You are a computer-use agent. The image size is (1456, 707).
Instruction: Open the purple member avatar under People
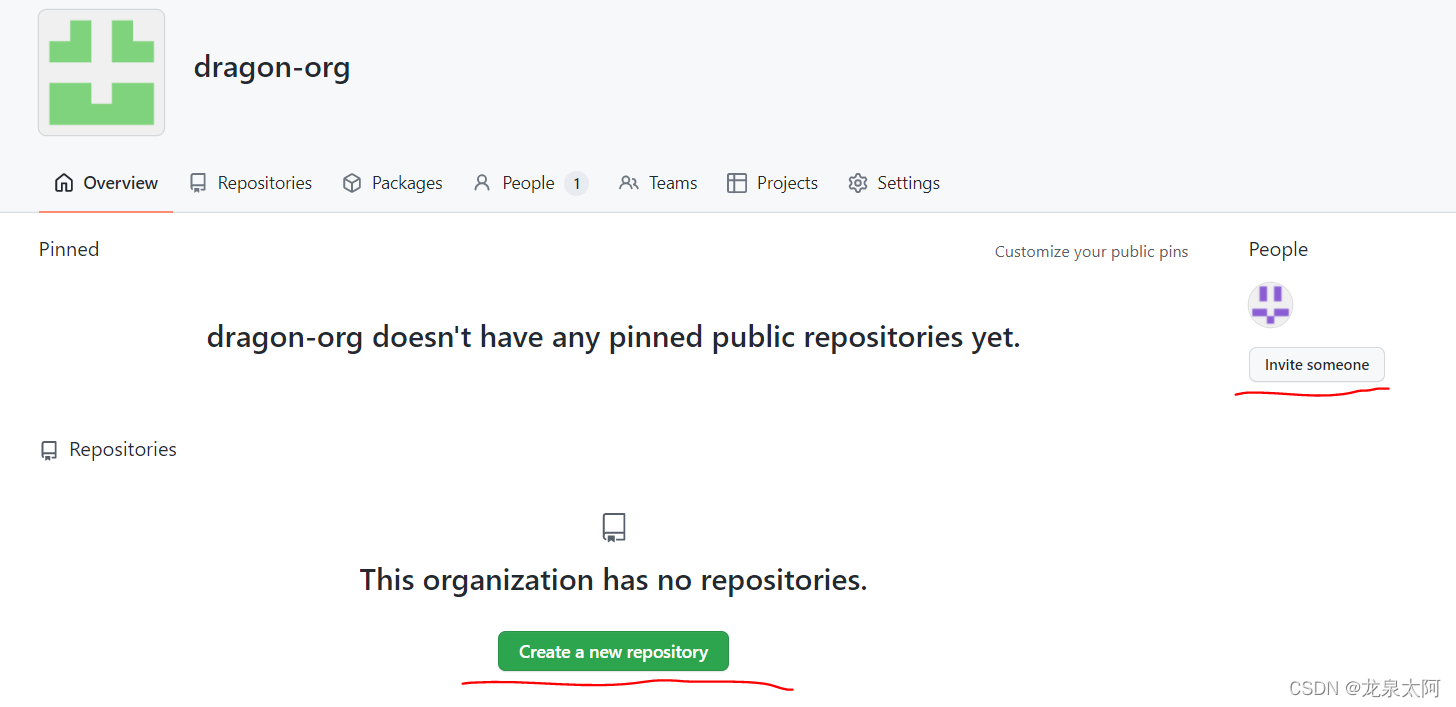tap(1271, 305)
